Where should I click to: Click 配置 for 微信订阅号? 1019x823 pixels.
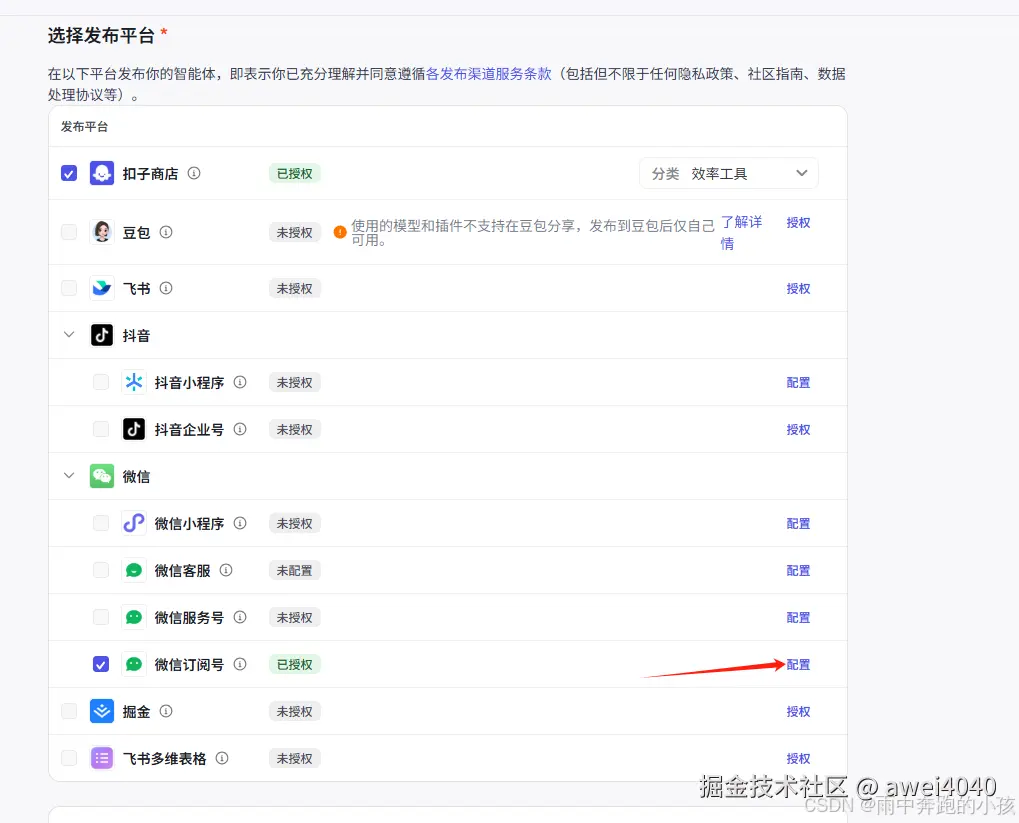[797, 664]
